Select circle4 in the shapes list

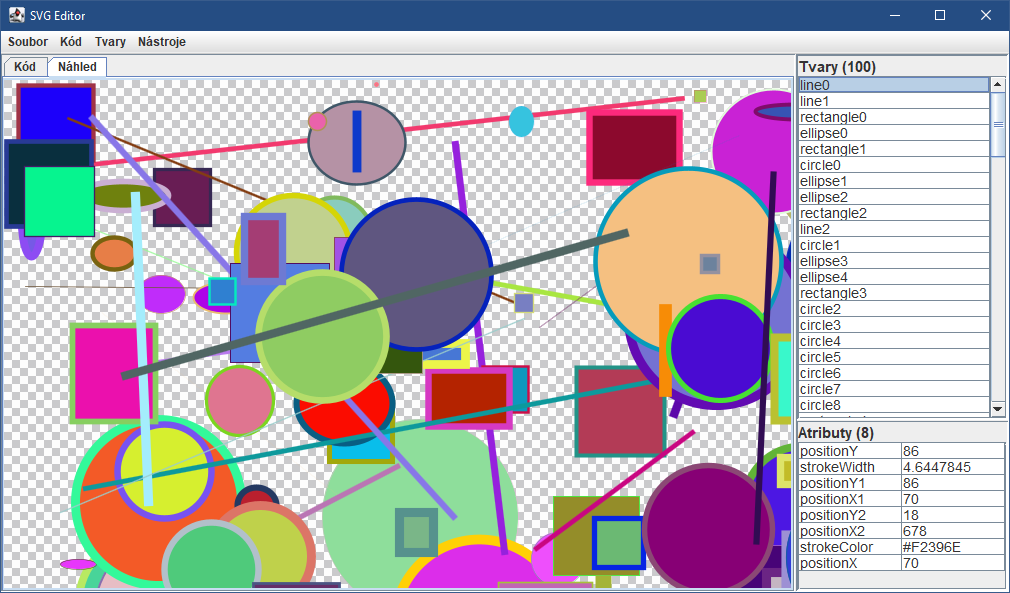[x=893, y=341]
